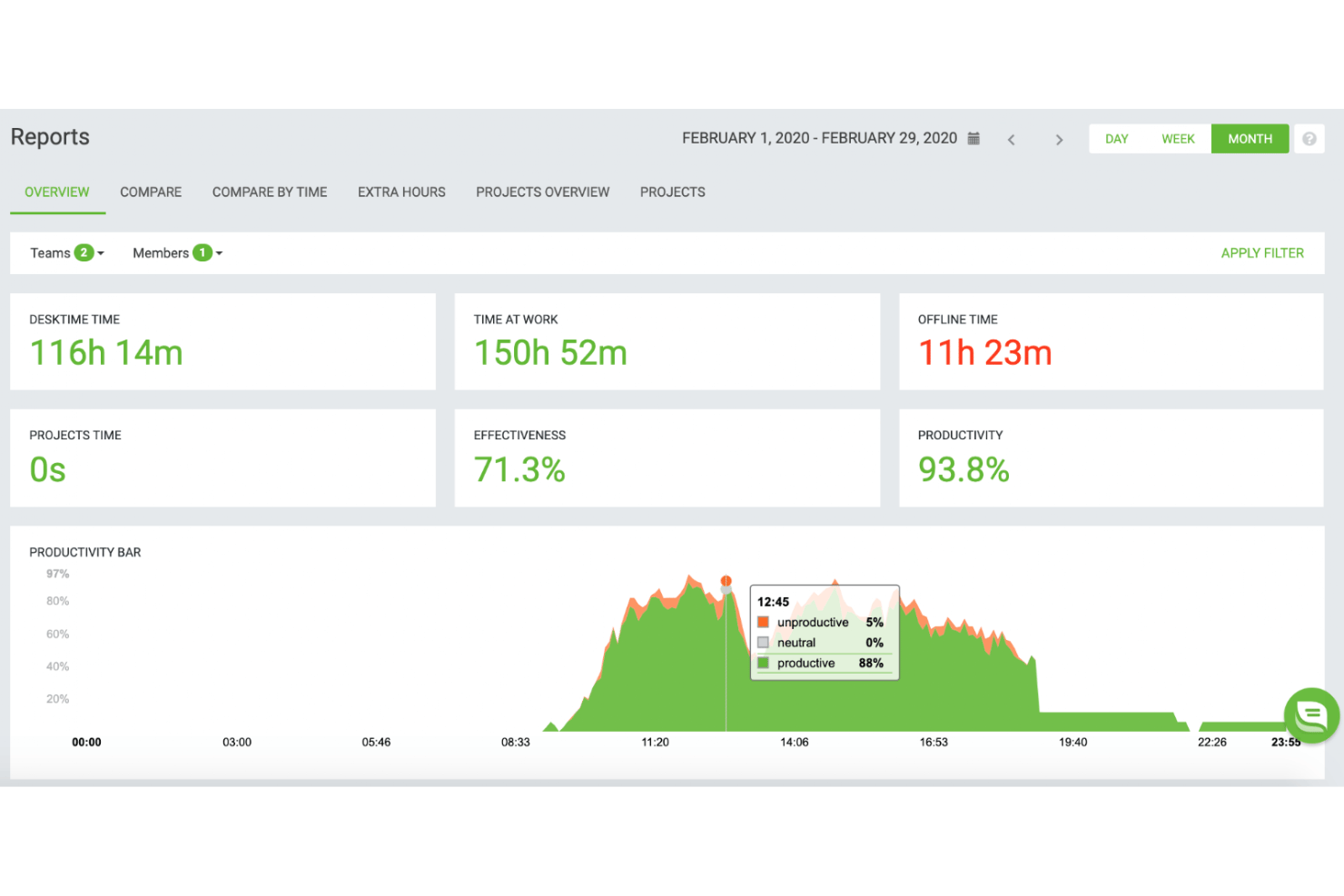Switch to the PROJECTS tab
The image size is (1344, 896).
pyautogui.click(x=673, y=192)
